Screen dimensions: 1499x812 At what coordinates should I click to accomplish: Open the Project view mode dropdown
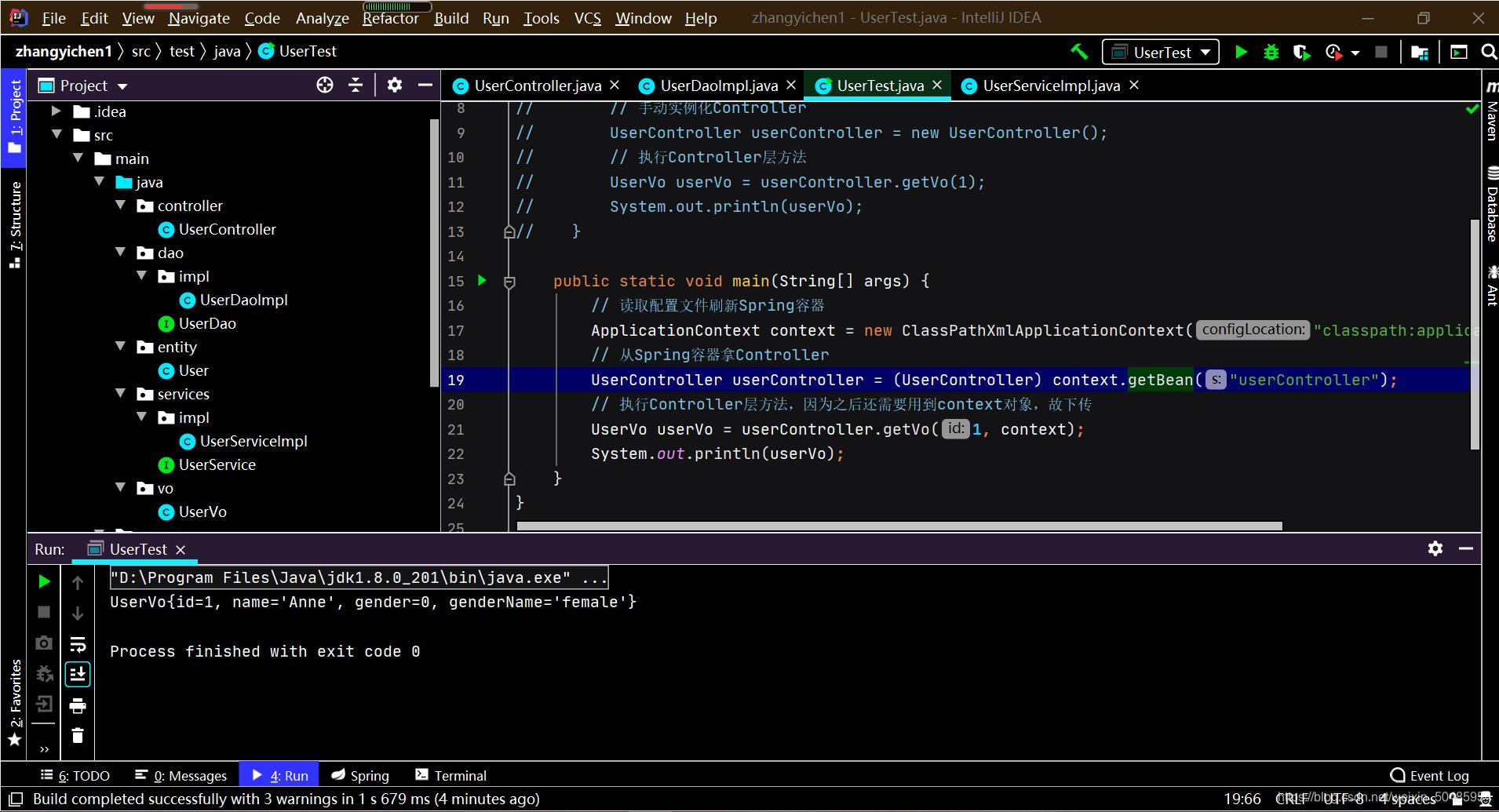click(x=83, y=86)
